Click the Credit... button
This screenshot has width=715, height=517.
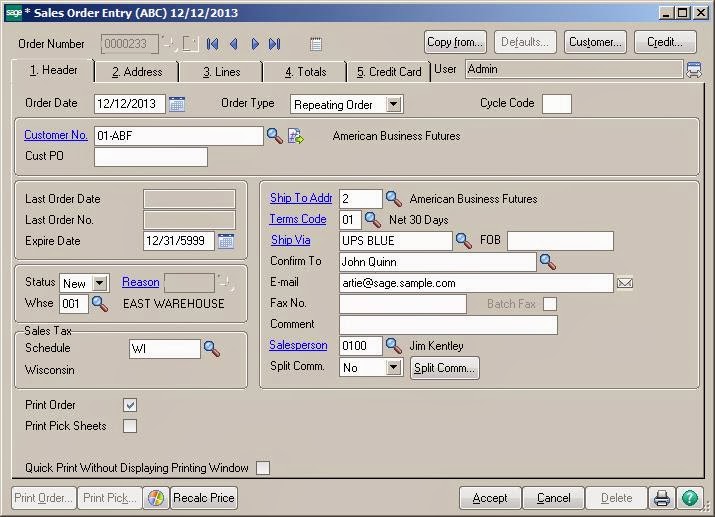(665, 42)
